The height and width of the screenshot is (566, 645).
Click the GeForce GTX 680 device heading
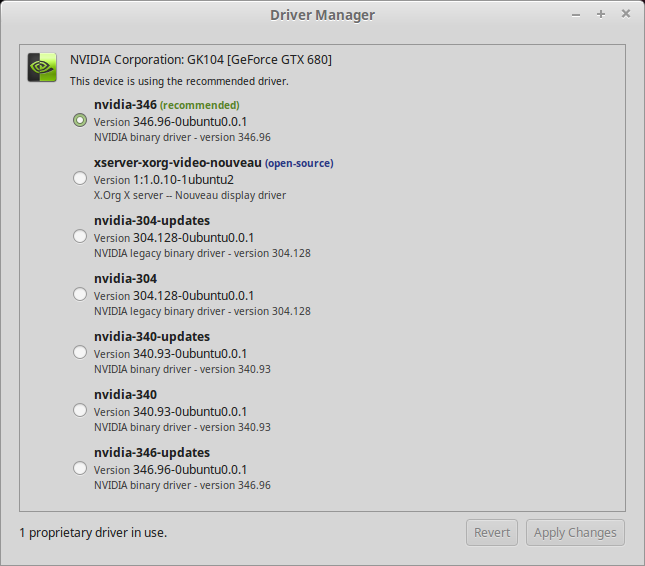[x=200, y=60]
